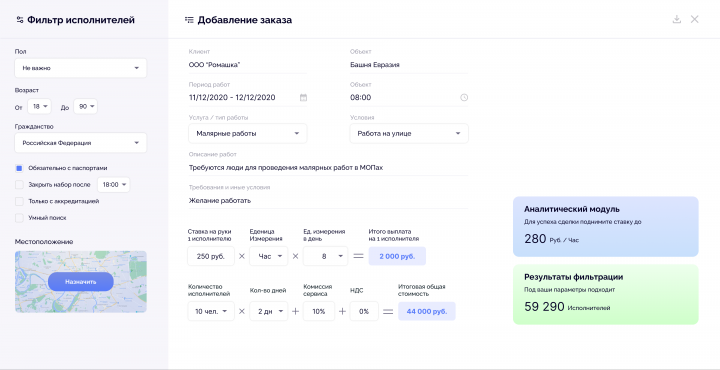720x370 pixels.
Task: Open Единица измерения dropdown Час
Action: [x=269, y=256]
